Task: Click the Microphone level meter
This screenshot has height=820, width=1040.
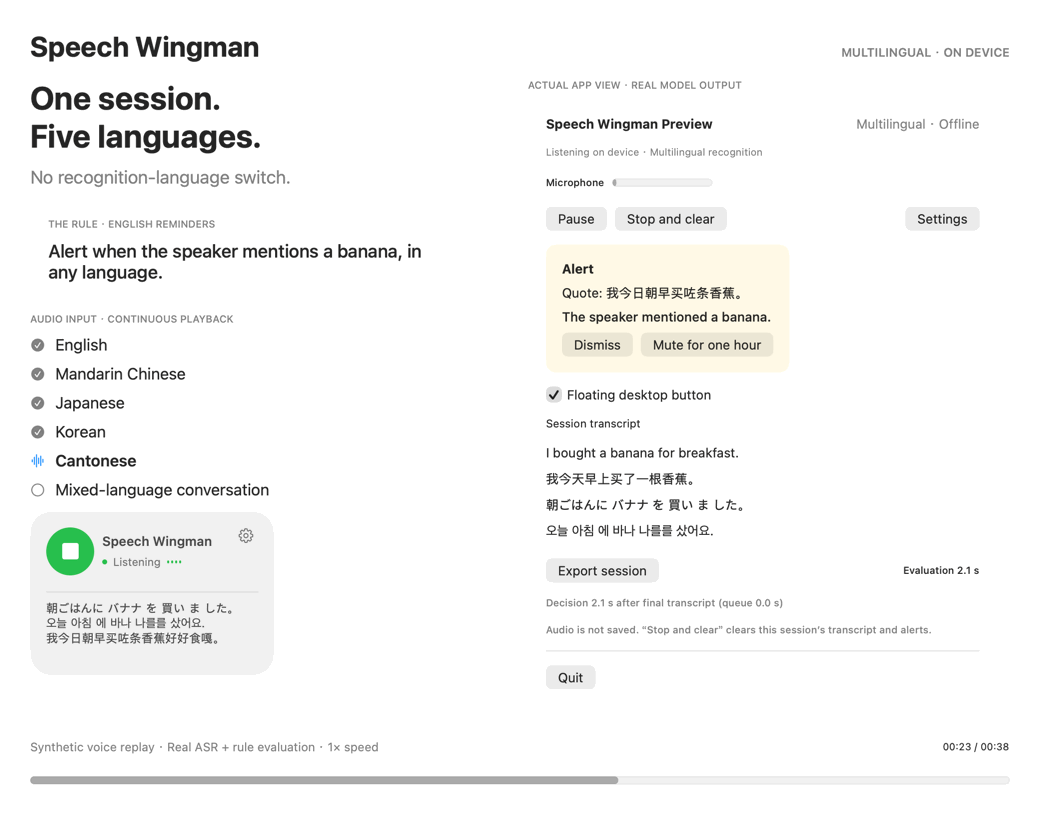Action: pyautogui.click(x=662, y=182)
